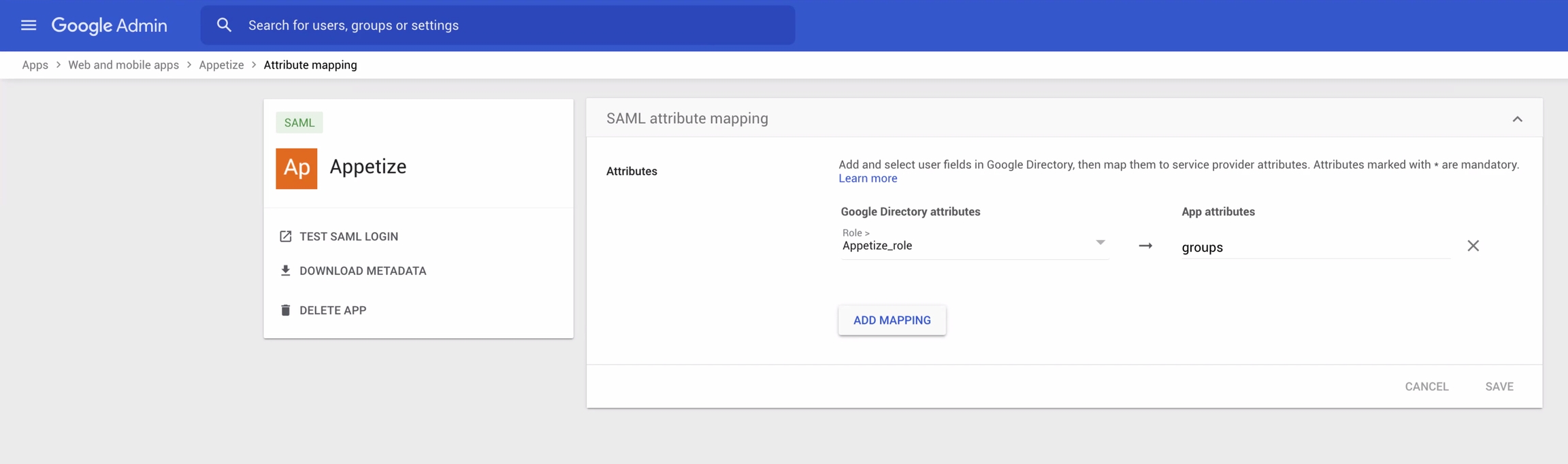Image resolution: width=1568 pixels, height=464 pixels.
Task: Save the attribute mapping
Action: pos(1499,386)
